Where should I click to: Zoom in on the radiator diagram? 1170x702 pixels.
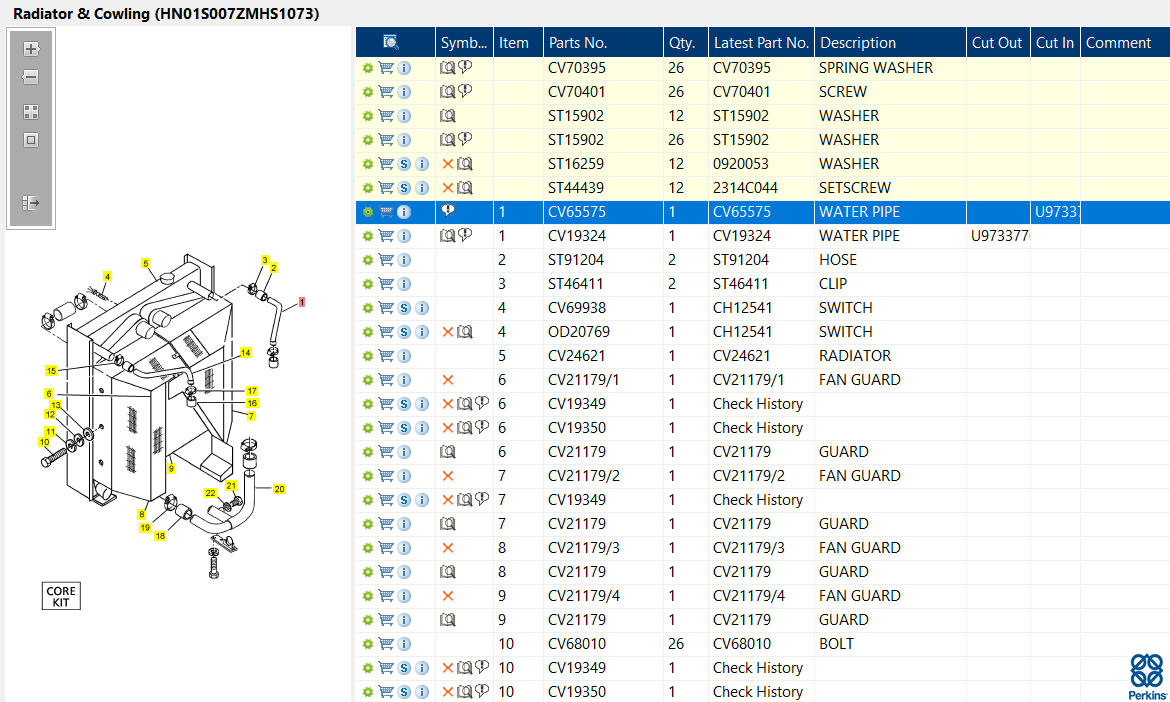click(x=31, y=49)
